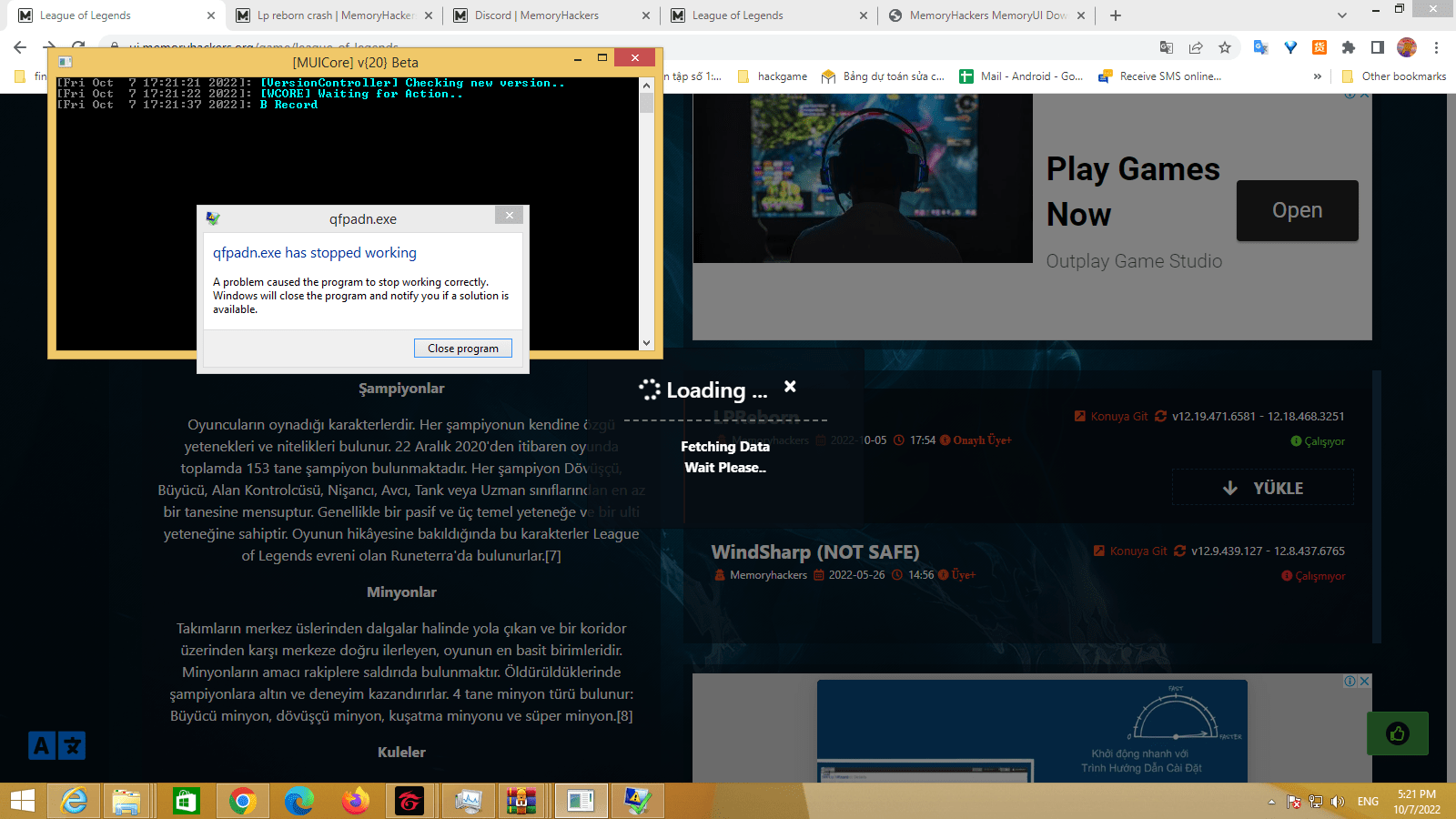1456x819 pixels.
Task: Switch to Google Chrome in taskbar
Action: click(x=242, y=801)
